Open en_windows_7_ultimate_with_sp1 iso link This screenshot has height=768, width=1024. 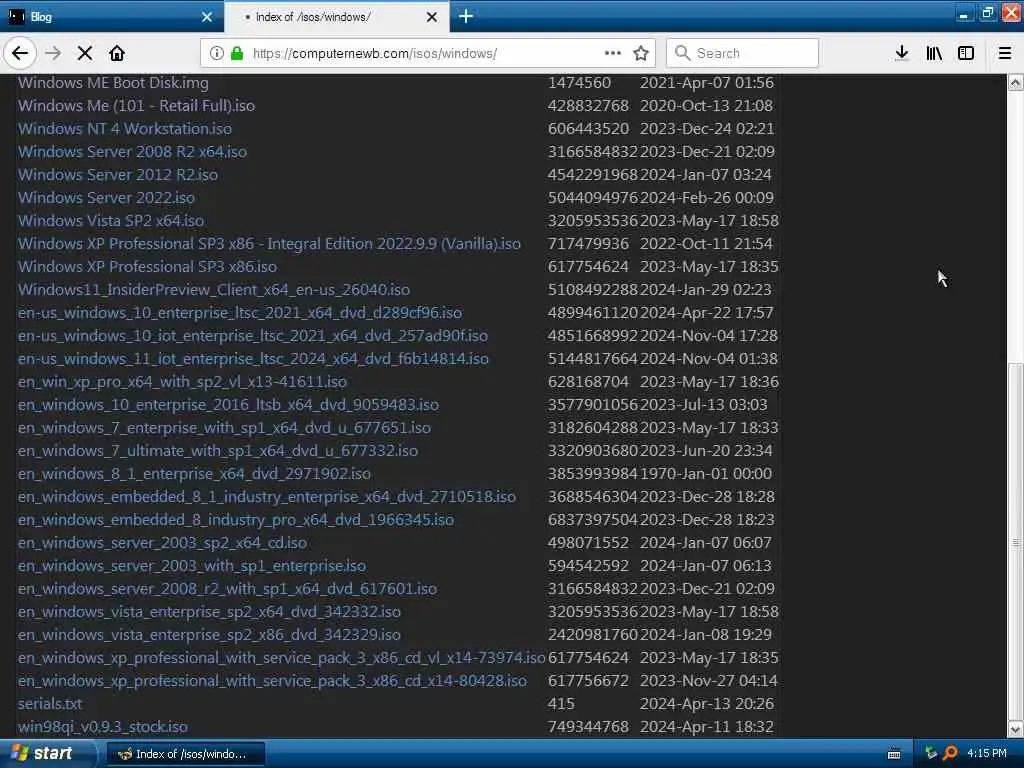[217, 451]
